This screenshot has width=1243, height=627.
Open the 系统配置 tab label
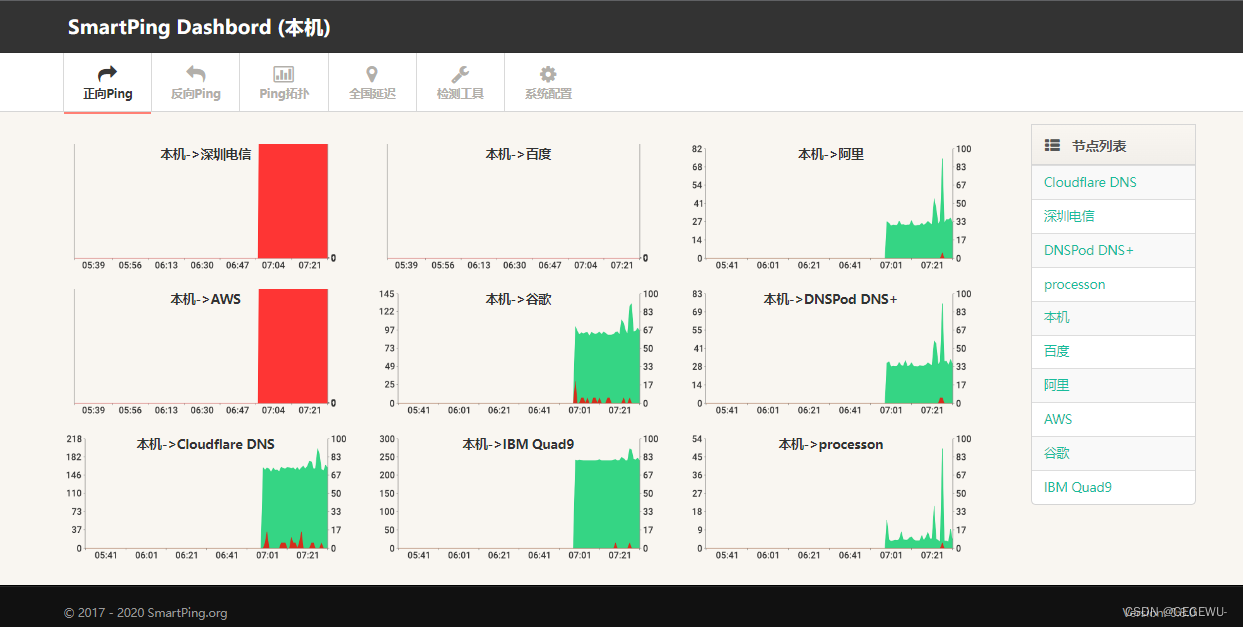(x=548, y=94)
